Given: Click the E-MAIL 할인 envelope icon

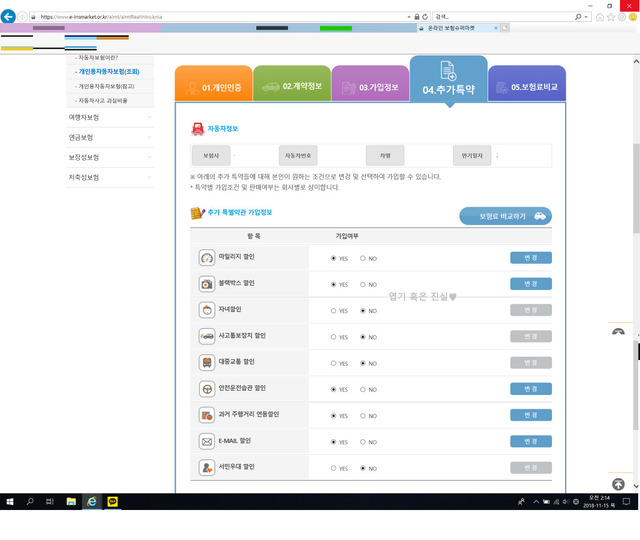Looking at the screenshot, I should pyautogui.click(x=207, y=441).
